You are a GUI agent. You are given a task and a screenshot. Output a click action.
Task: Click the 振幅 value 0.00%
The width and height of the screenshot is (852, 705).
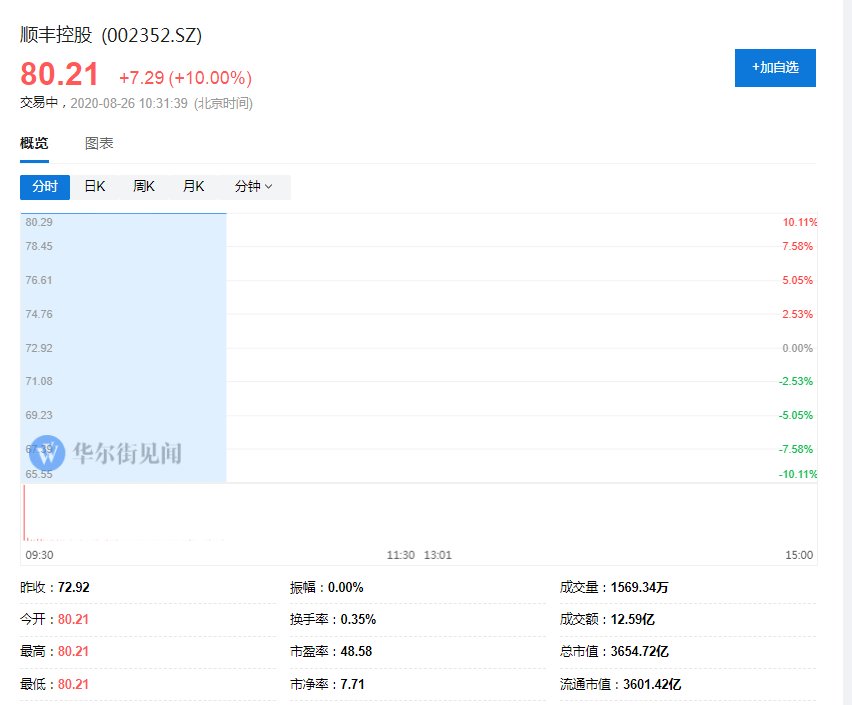346,588
